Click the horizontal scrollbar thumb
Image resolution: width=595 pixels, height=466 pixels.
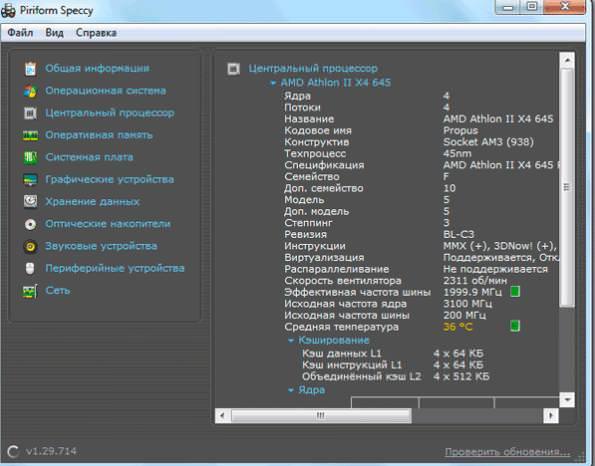click(x=321, y=416)
